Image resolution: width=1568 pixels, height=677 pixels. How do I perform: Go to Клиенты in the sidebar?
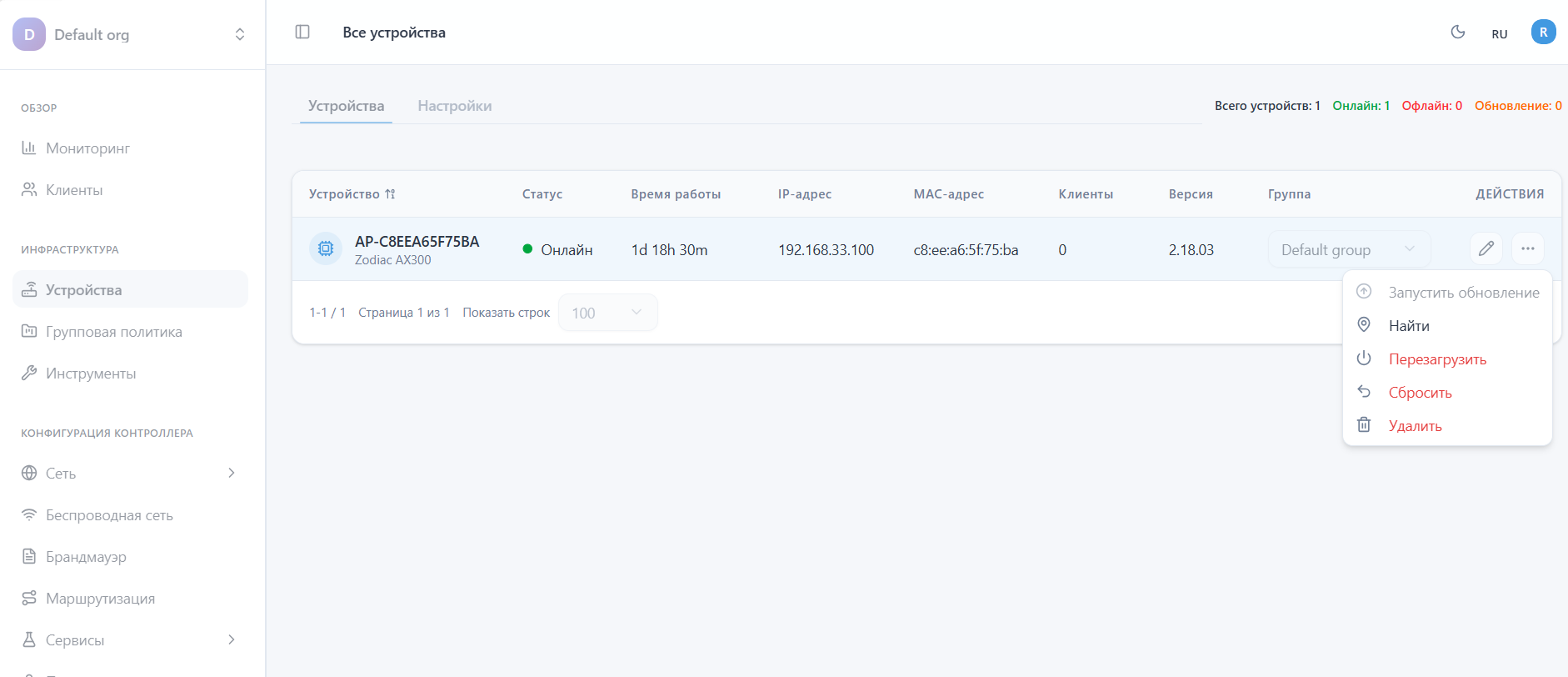coord(74,190)
